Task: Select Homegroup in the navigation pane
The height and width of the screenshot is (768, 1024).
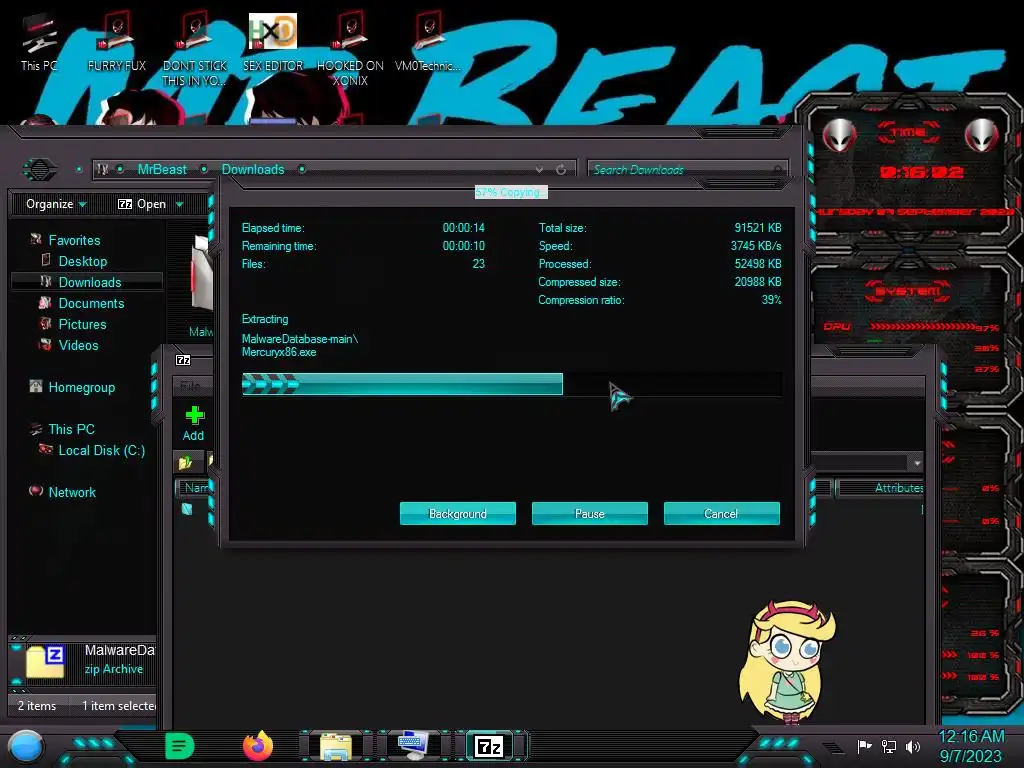Action: point(82,387)
